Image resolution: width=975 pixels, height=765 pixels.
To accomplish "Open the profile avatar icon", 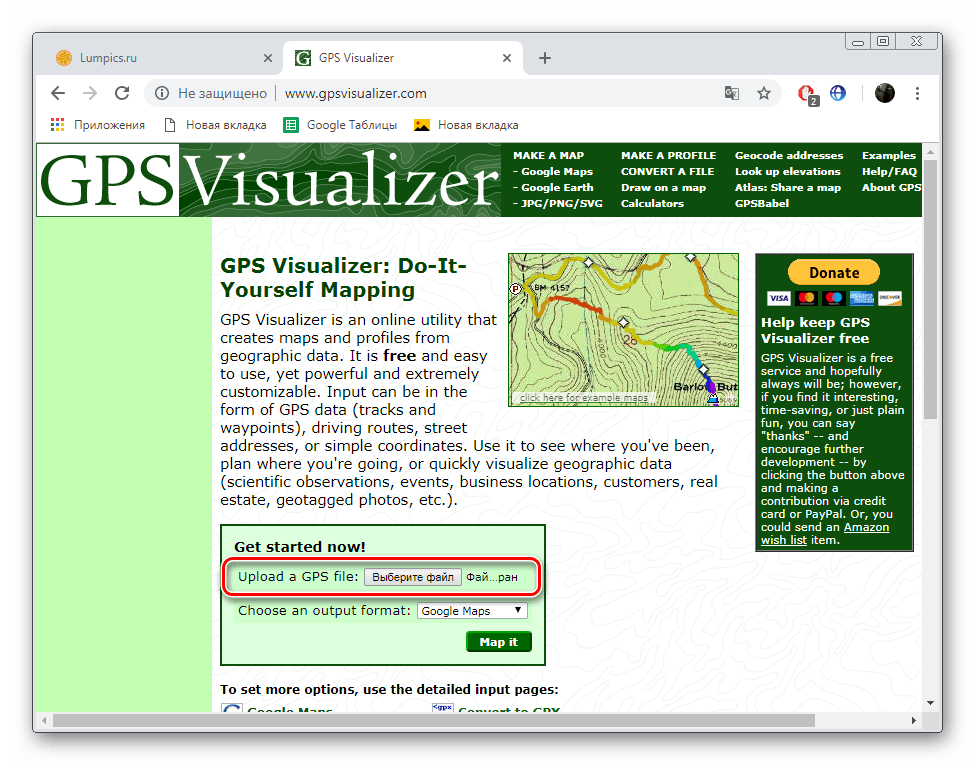I will point(884,93).
